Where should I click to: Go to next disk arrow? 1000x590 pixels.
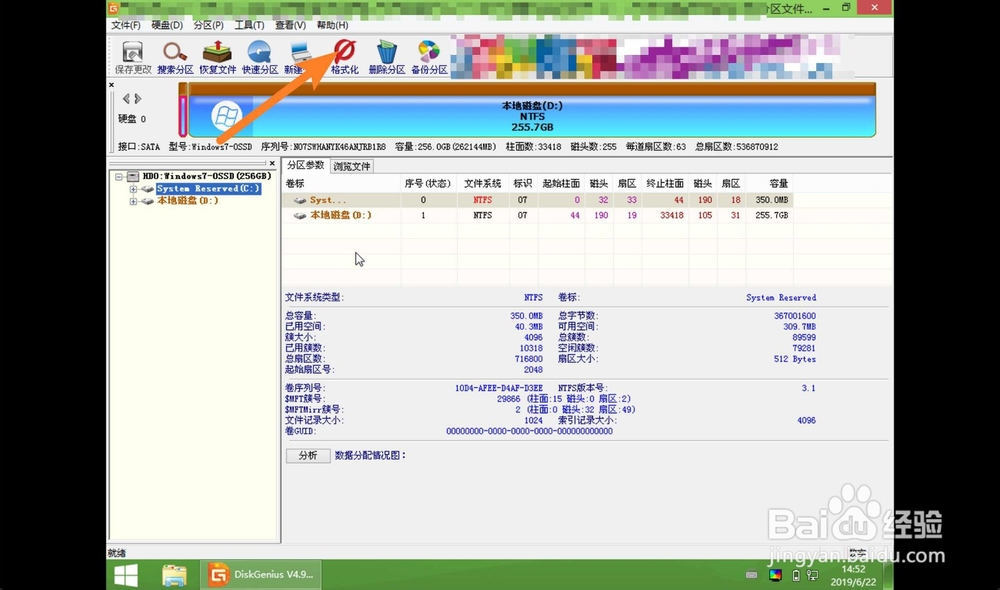pyautogui.click(x=138, y=98)
